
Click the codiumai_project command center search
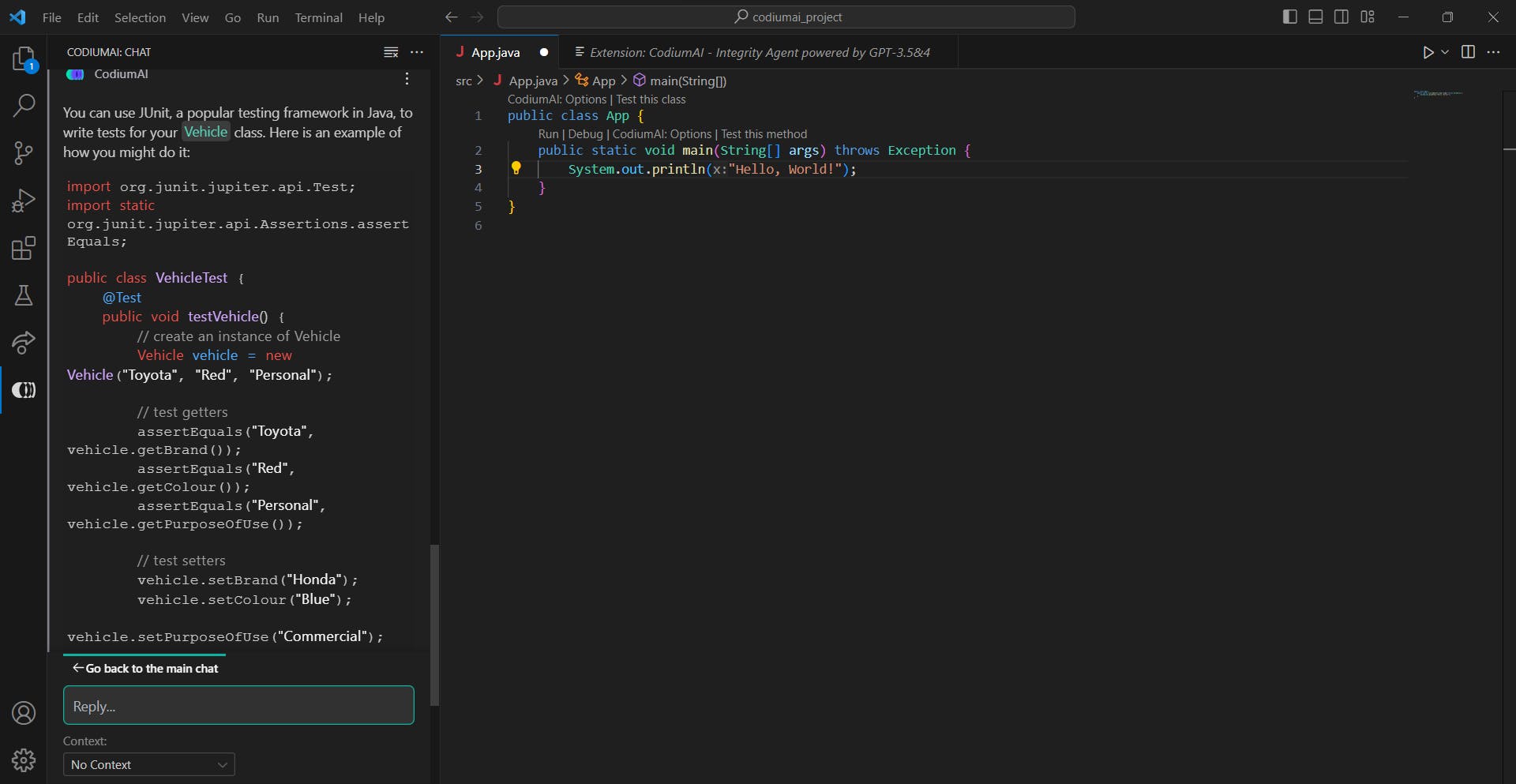[786, 17]
